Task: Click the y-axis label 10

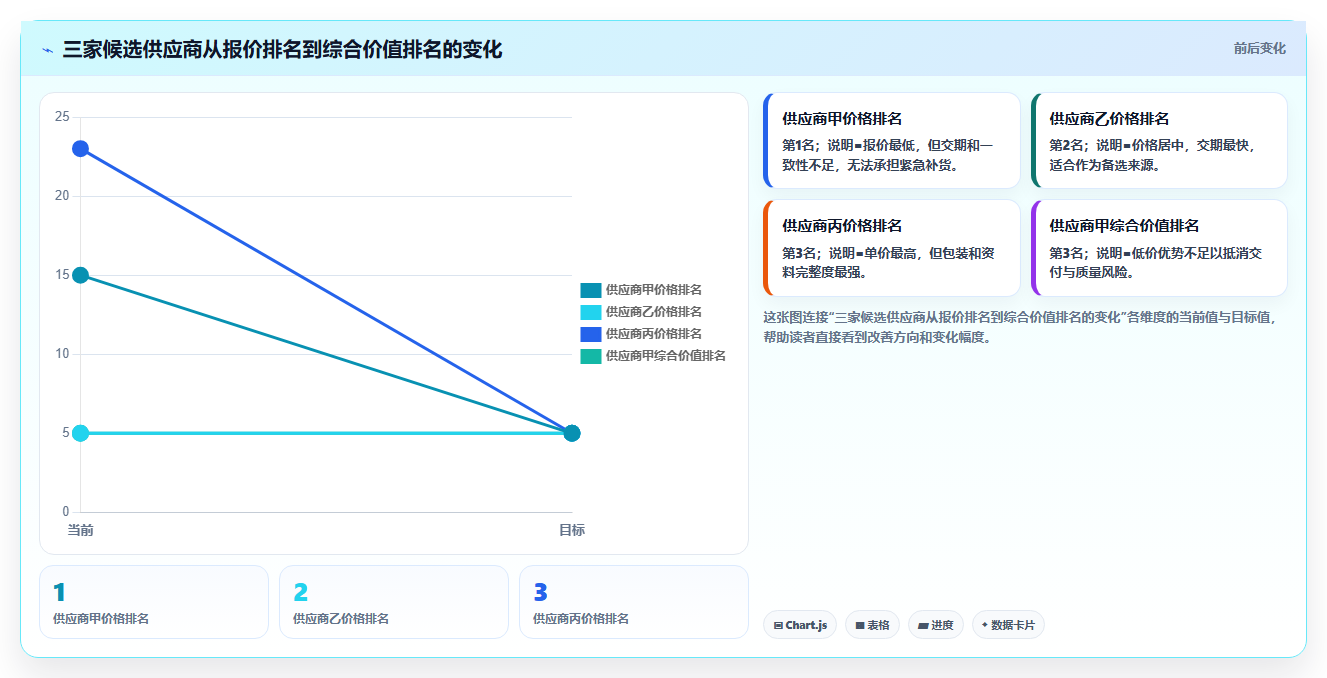Action: [x=62, y=354]
